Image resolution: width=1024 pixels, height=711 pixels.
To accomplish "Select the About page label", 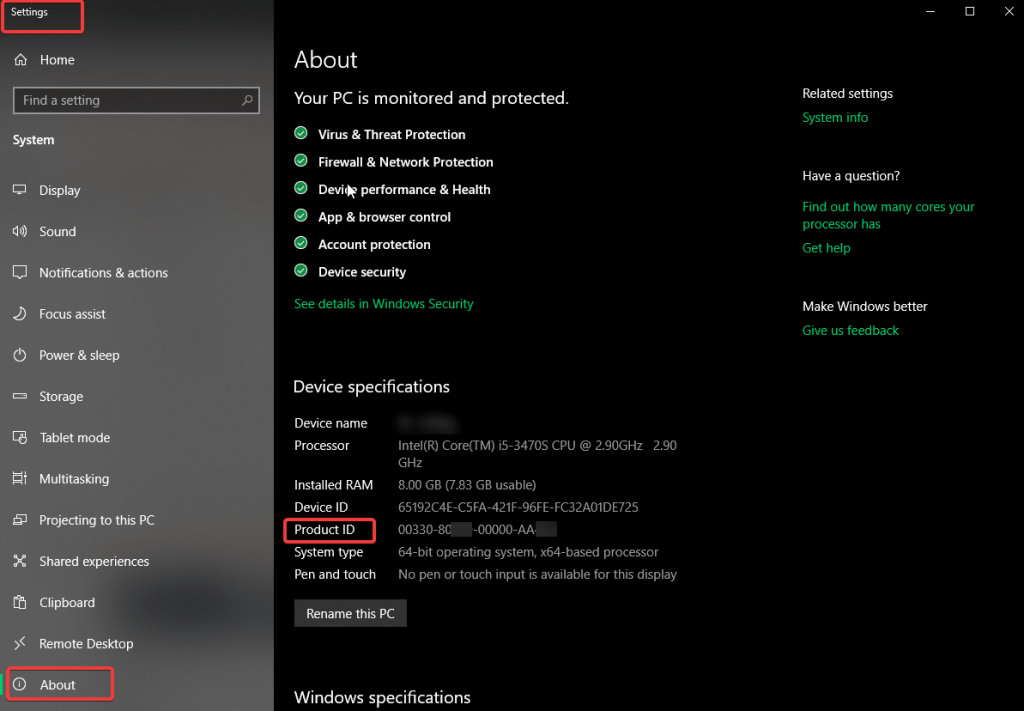I will (57, 685).
